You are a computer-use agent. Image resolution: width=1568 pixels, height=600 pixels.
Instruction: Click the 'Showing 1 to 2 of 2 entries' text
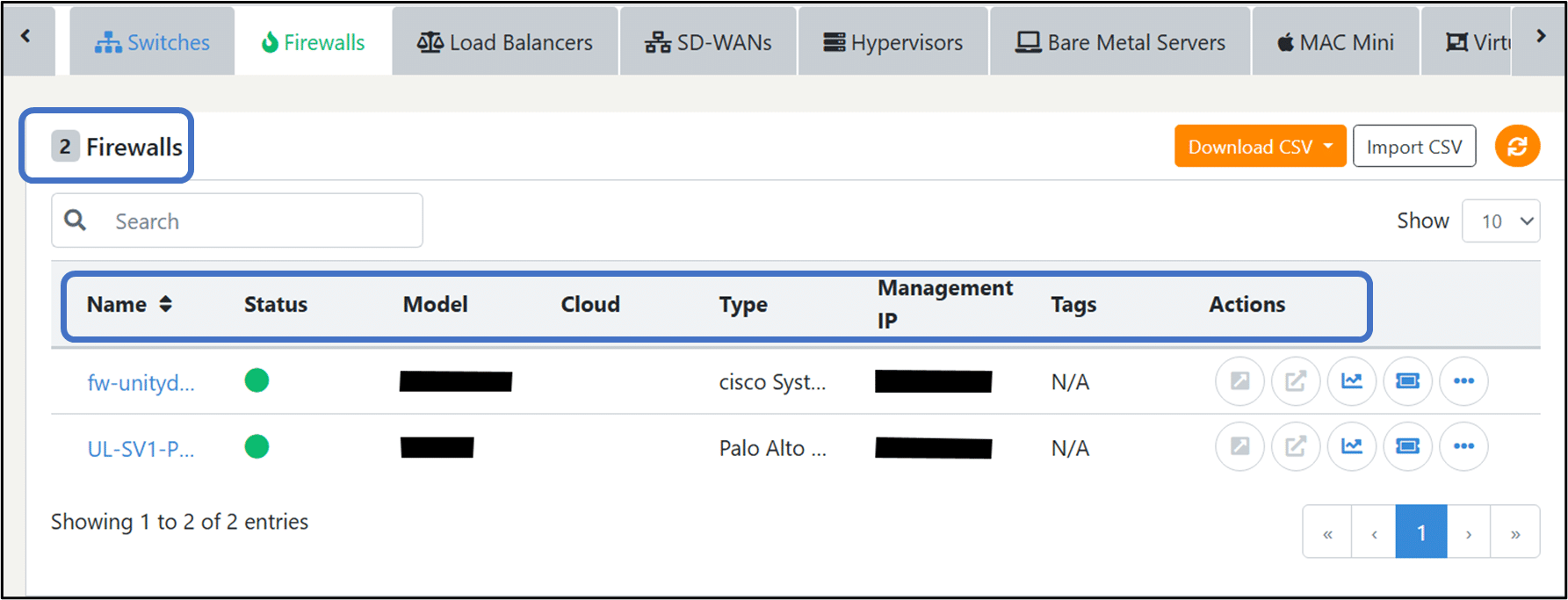pyautogui.click(x=179, y=522)
